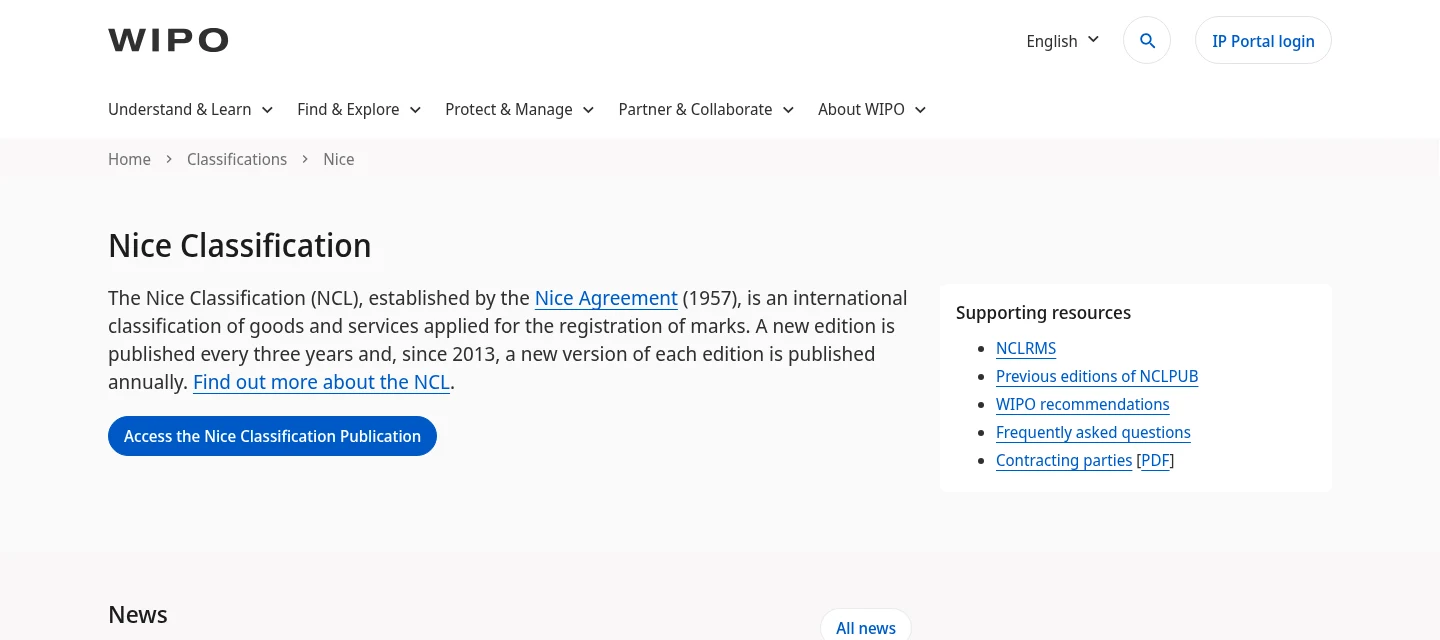Go to Home breadcrumb
Screen dimensions: 1440x640
coord(129,160)
